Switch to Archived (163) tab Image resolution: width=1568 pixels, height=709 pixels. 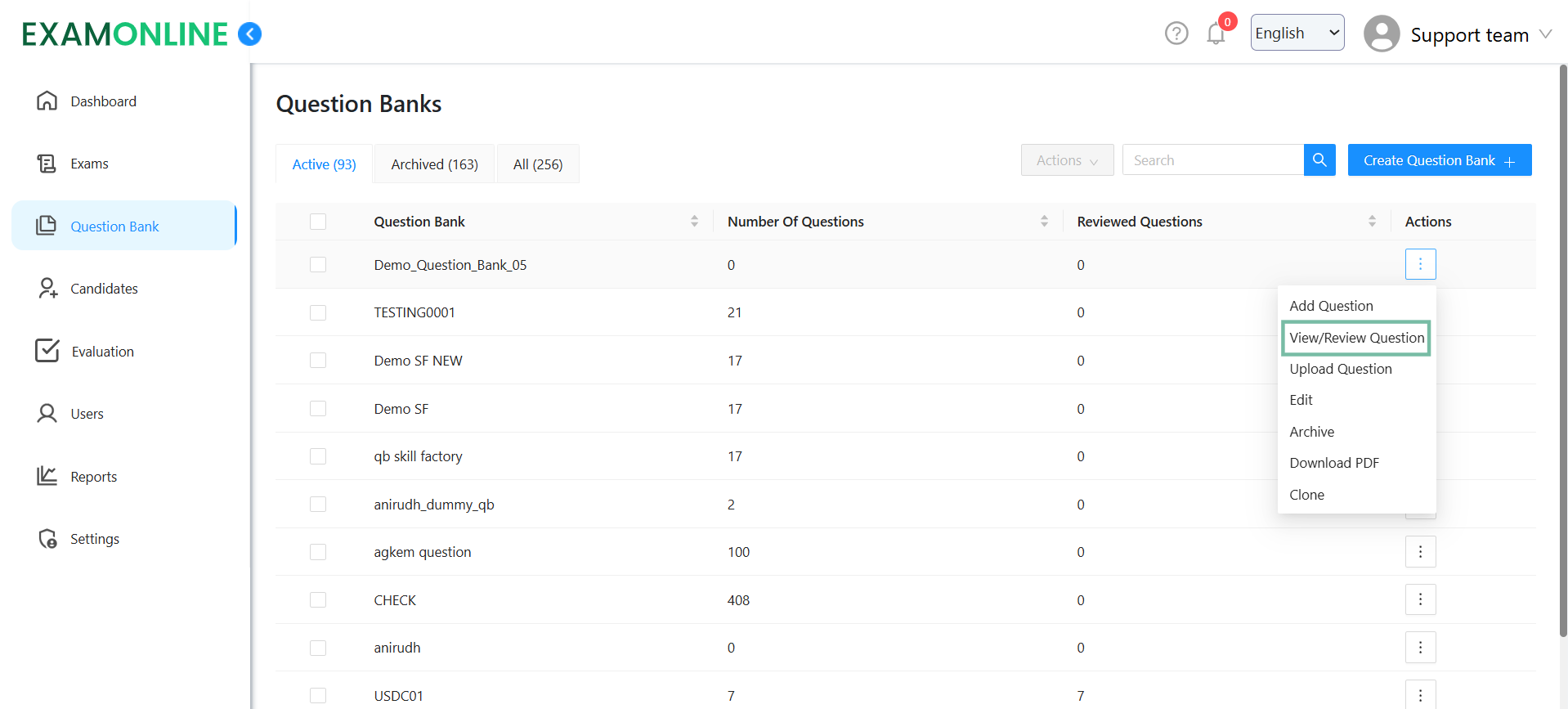434,164
